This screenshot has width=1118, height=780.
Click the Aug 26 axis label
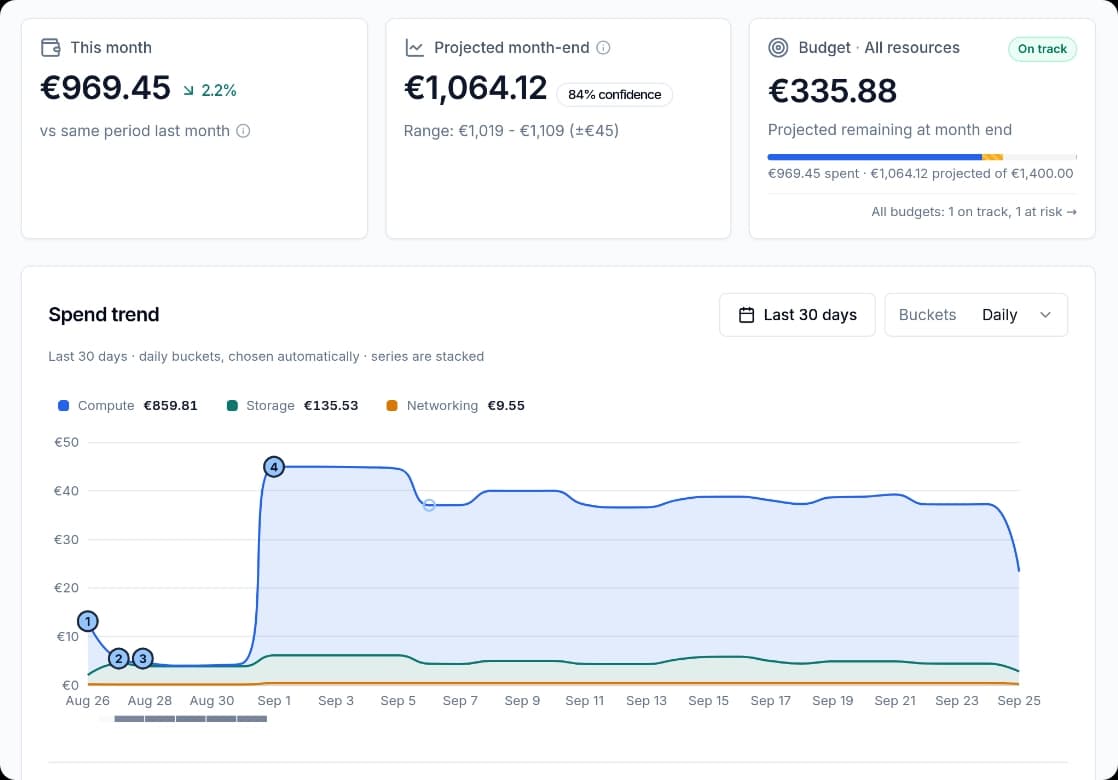88,701
